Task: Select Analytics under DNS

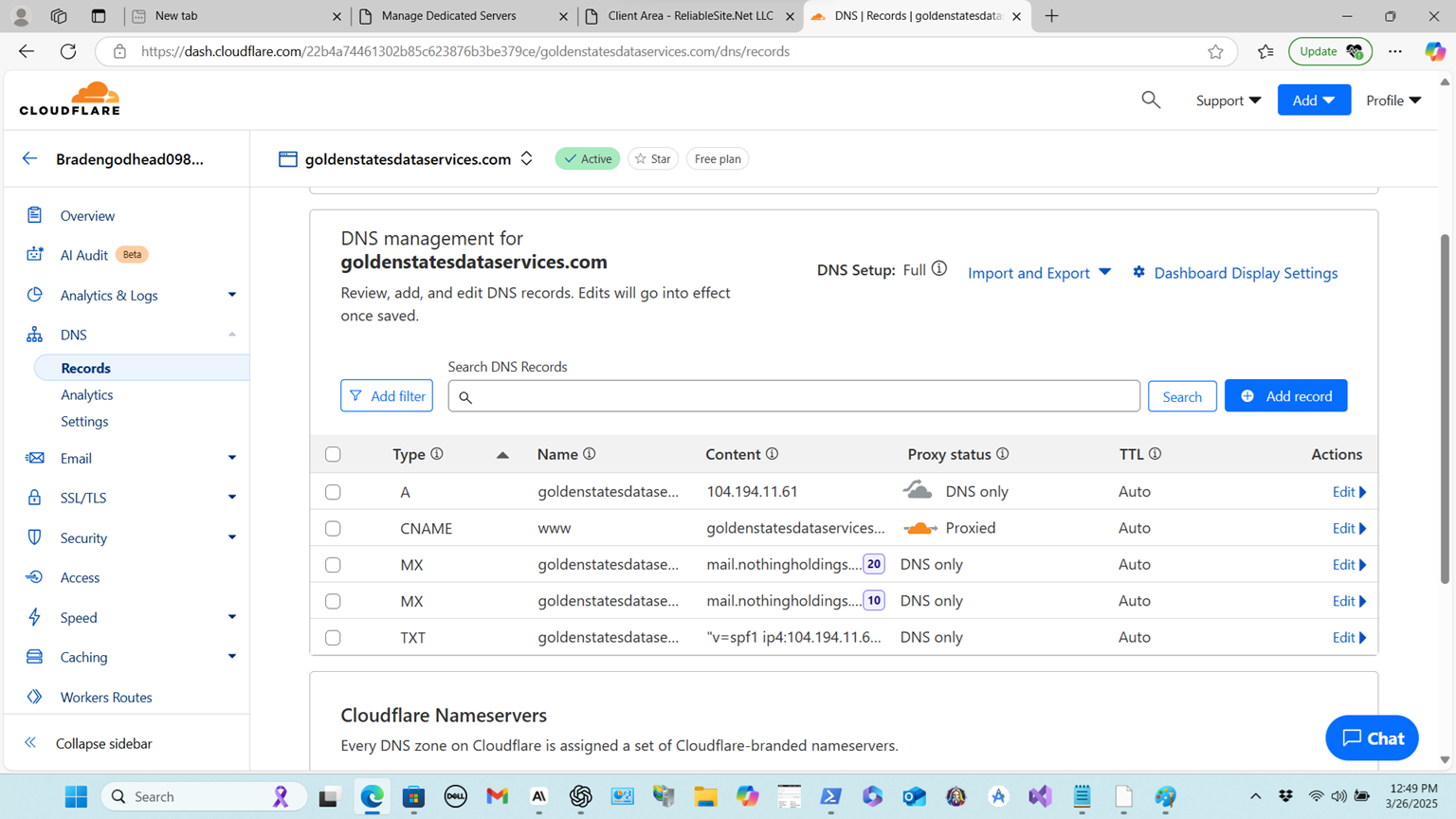Action: pos(87,394)
